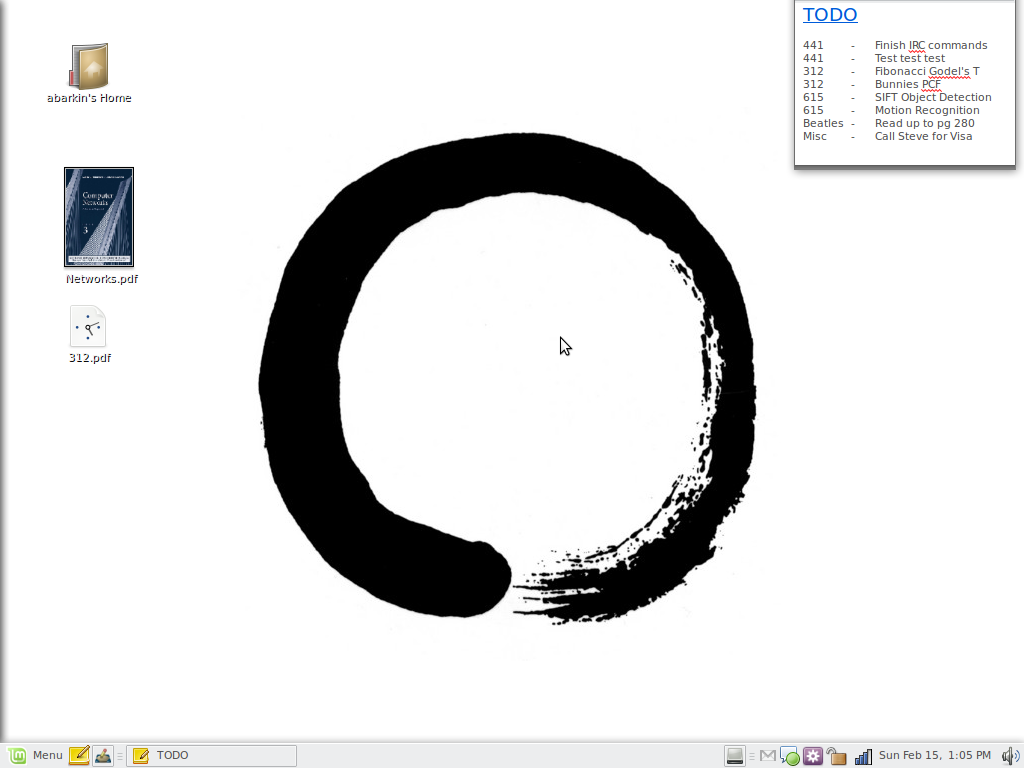
Task: Click the 'Beatles' label in note
Action: (823, 123)
